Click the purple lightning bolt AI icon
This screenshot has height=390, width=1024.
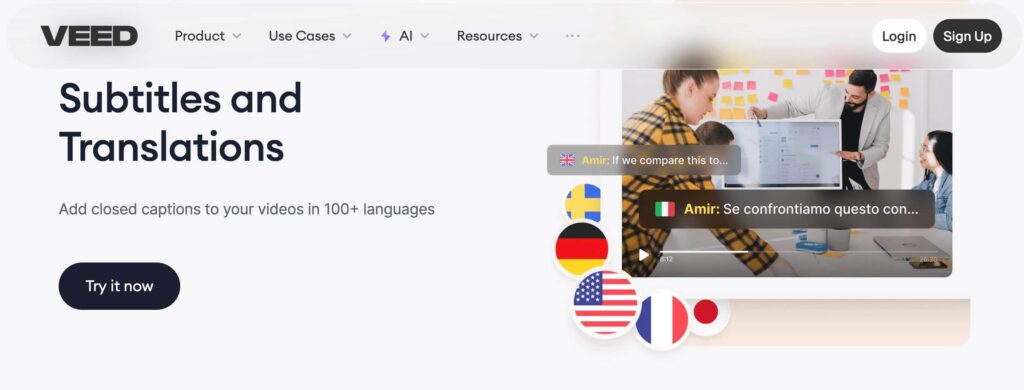pyautogui.click(x=385, y=37)
